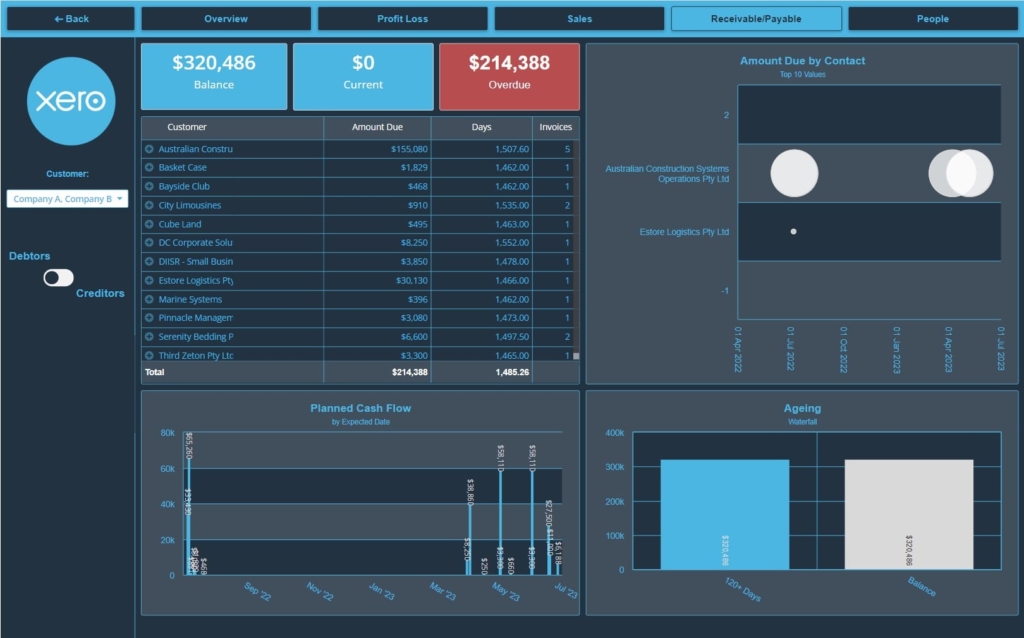This screenshot has height=638, width=1024.
Task: Click the red $214,388 Overdue card
Action: pyautogui.click(x=509, y=76)
